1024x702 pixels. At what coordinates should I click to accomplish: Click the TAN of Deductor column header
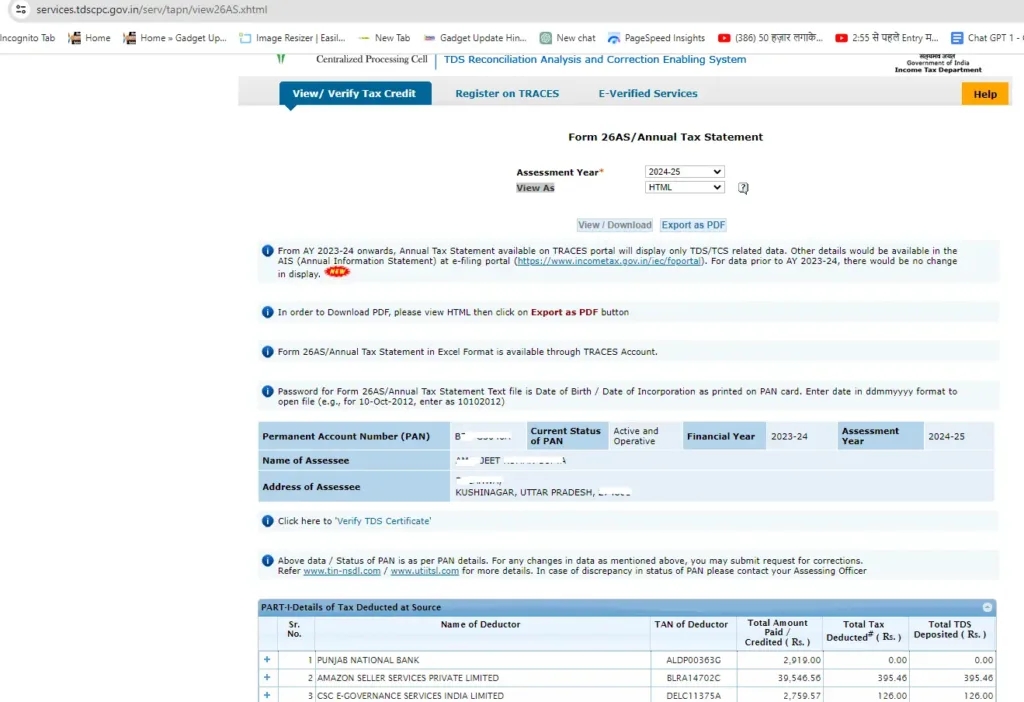[691, 624]
